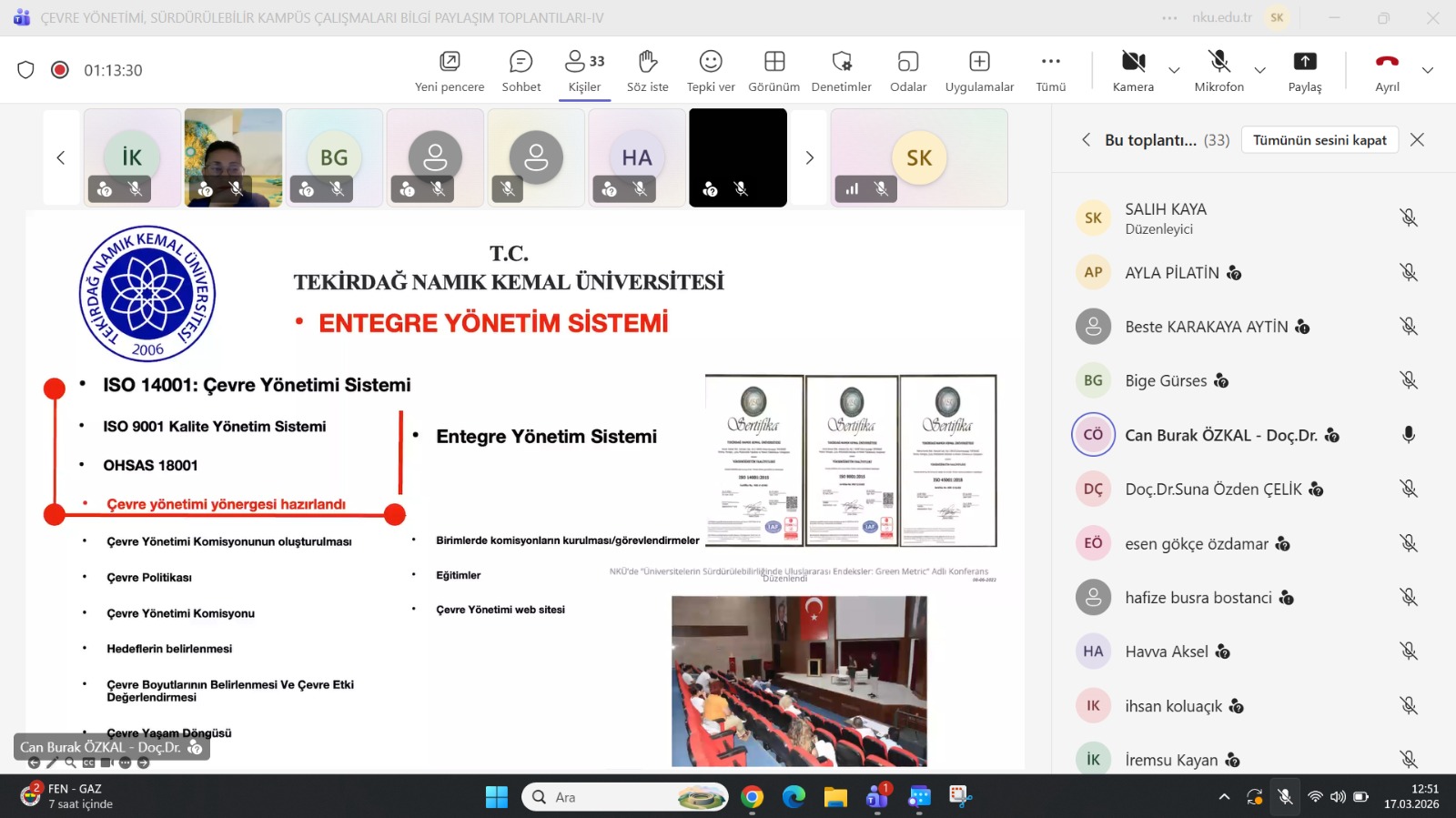
Task: Open Google Chrome from taskbar
Action: point(752,797)
